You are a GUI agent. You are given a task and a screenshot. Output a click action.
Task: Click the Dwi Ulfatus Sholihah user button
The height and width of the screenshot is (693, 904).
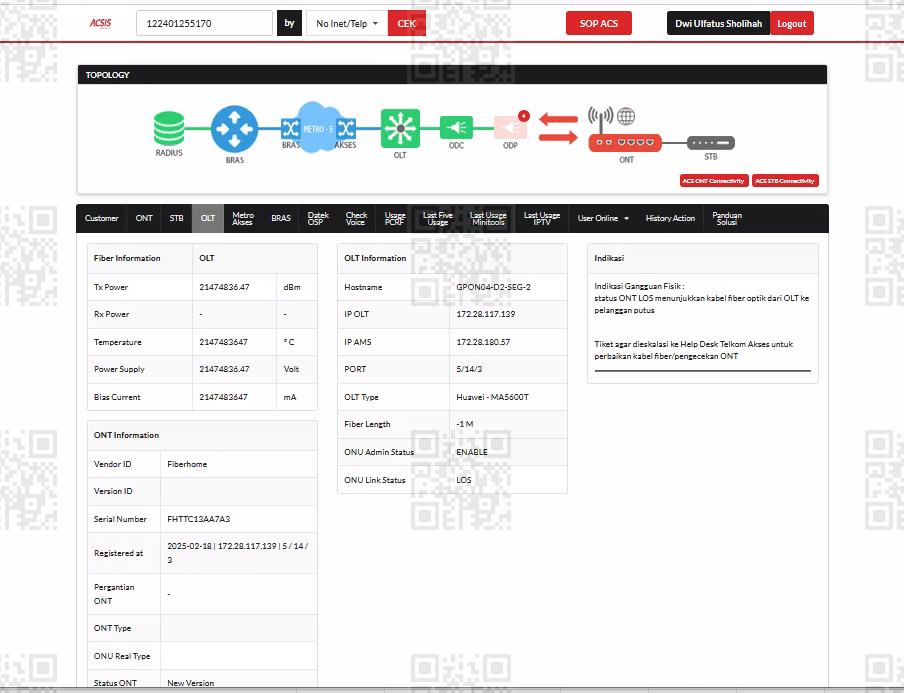(x=718, y=24)
